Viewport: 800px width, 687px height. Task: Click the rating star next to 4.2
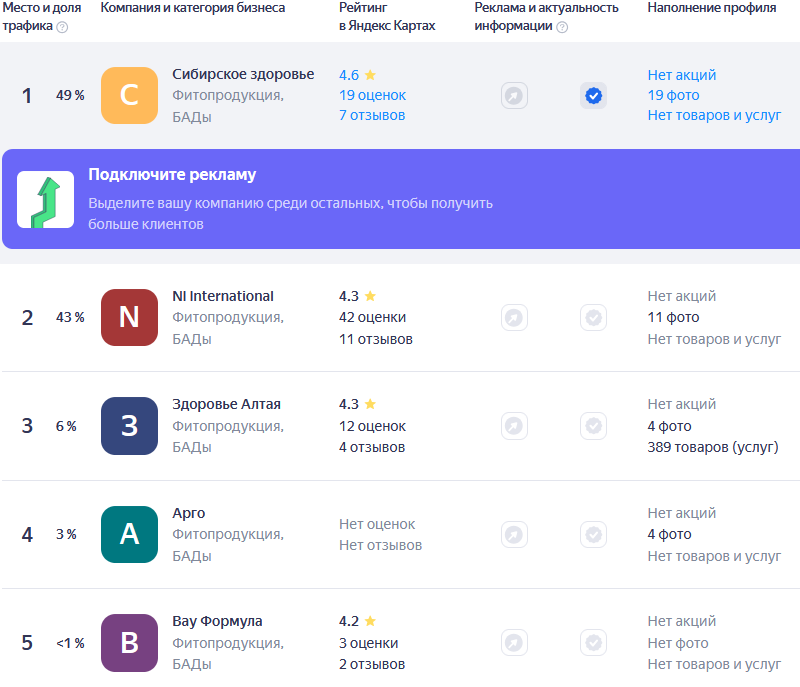coord(370,621)
